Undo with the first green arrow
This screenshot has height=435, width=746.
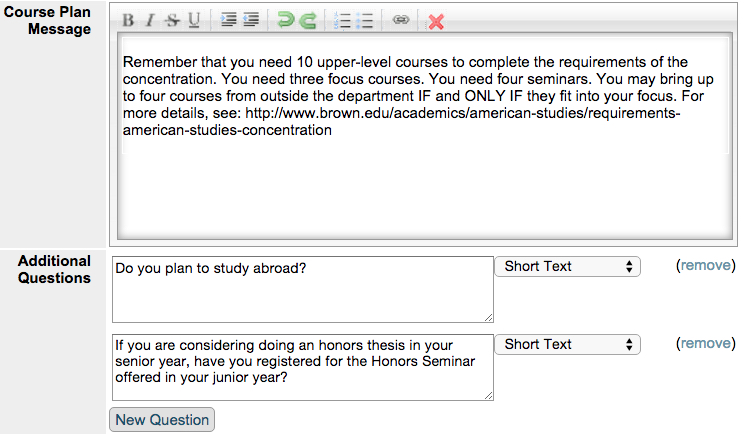tap(285, 20)
